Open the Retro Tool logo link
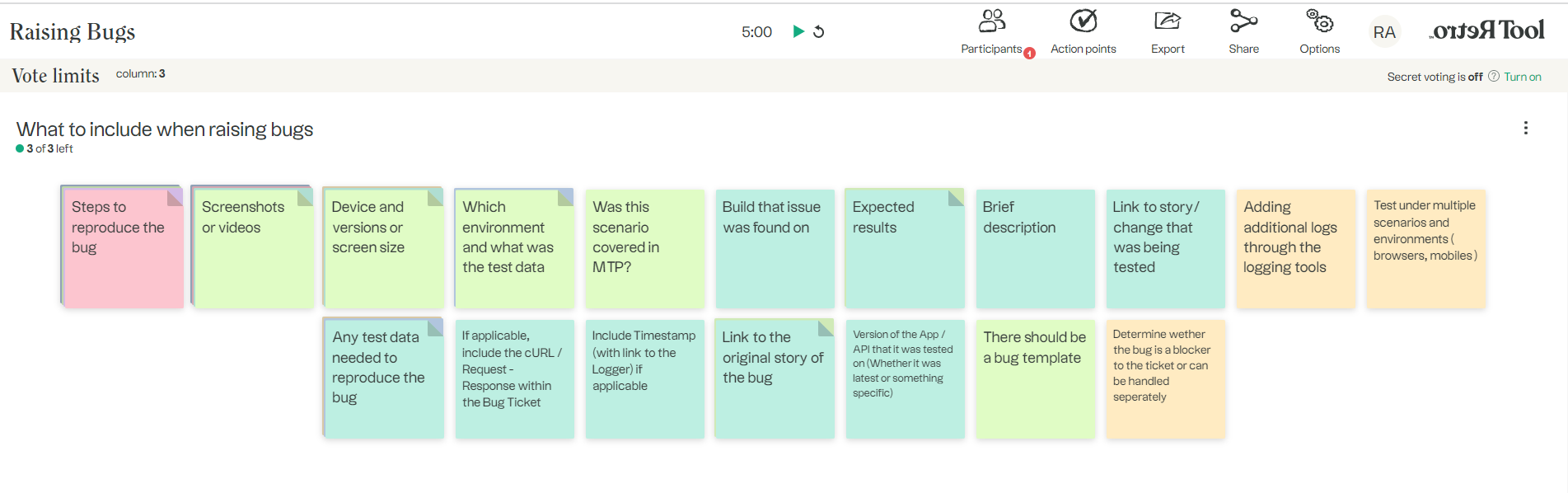1568x493 pixels. (x=1487, y=31)
